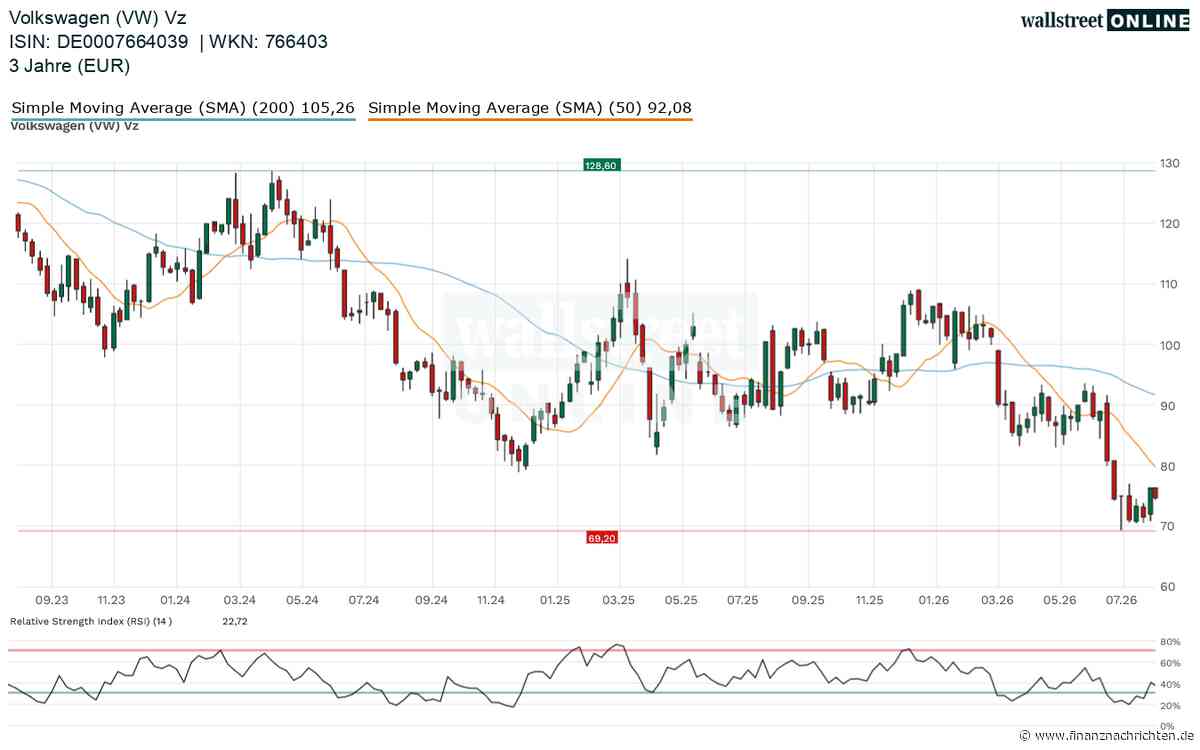This screenshot has width=1200, height=750.
Task: Click the 09.25 date axis label
Action: coord(808,600)
